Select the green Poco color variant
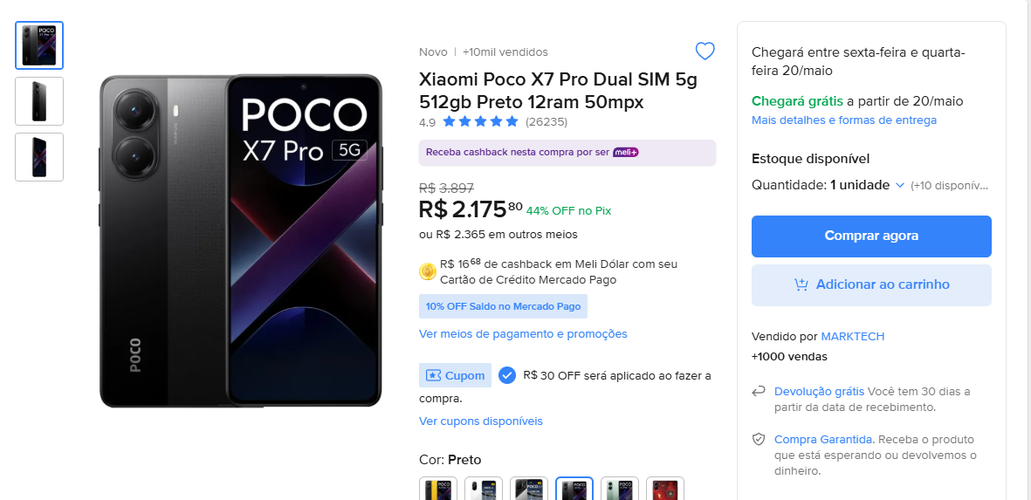Screen dimensions: 1031x500 619,489
